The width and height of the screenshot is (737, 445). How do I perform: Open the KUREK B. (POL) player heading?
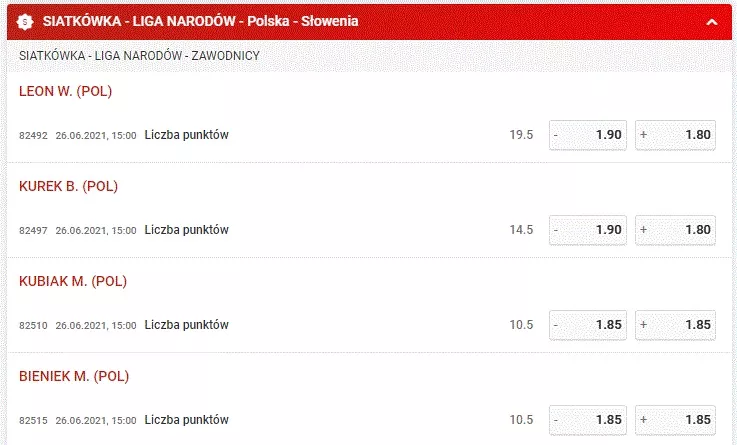[68, 186]
